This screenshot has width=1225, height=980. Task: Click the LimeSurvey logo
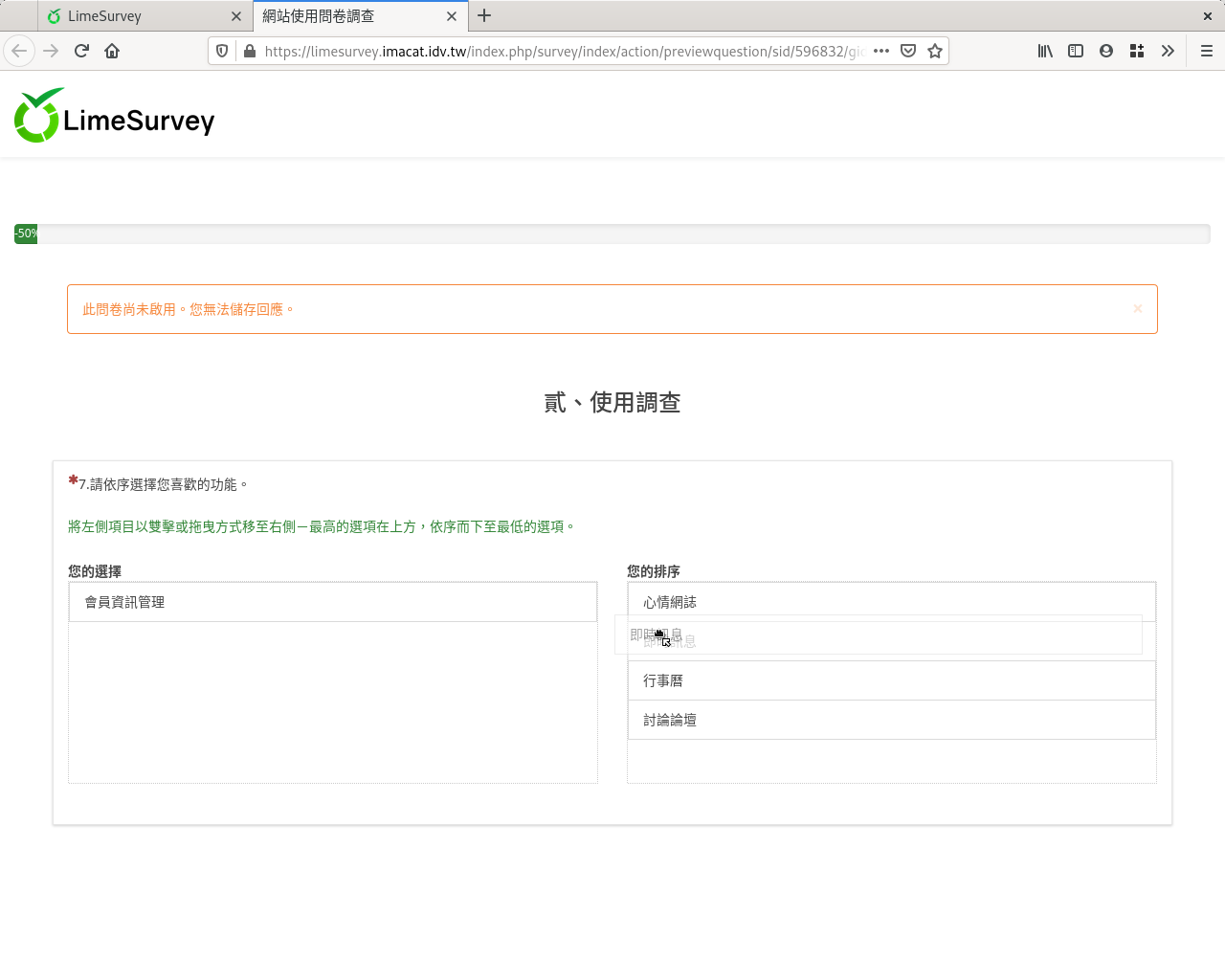click(115, 116)
